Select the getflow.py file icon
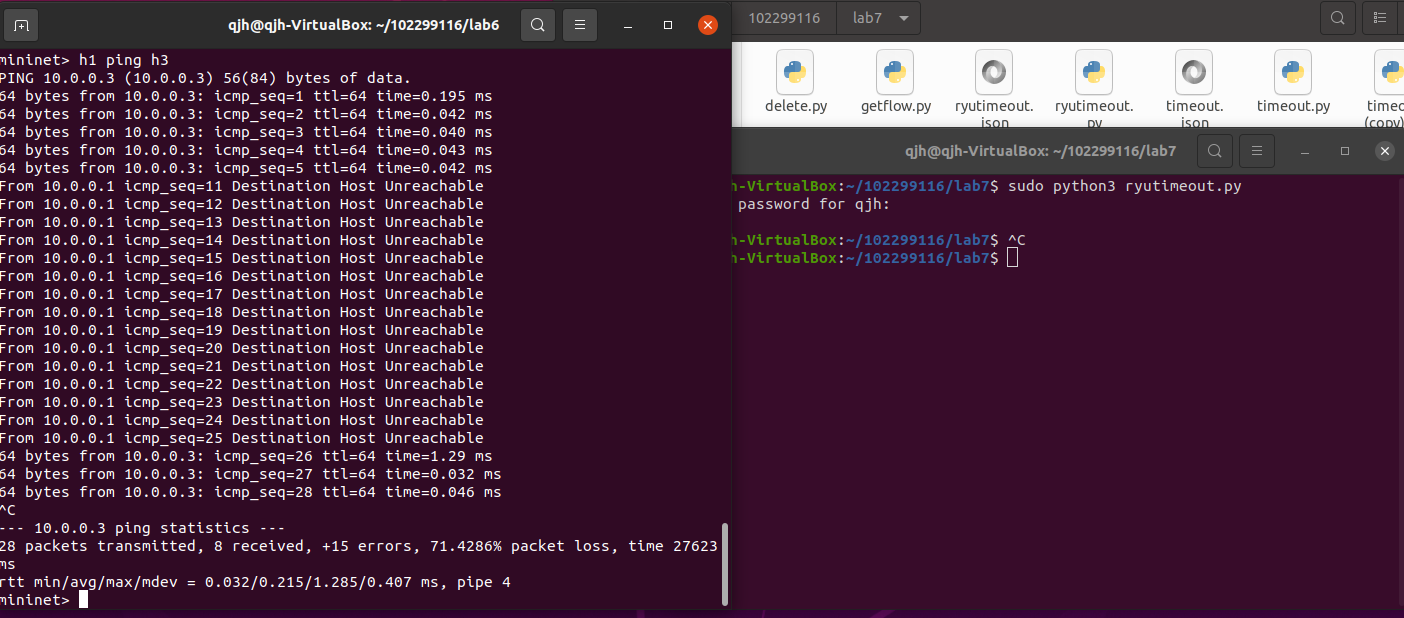1404x618 pixels. (x=895, y=72)
